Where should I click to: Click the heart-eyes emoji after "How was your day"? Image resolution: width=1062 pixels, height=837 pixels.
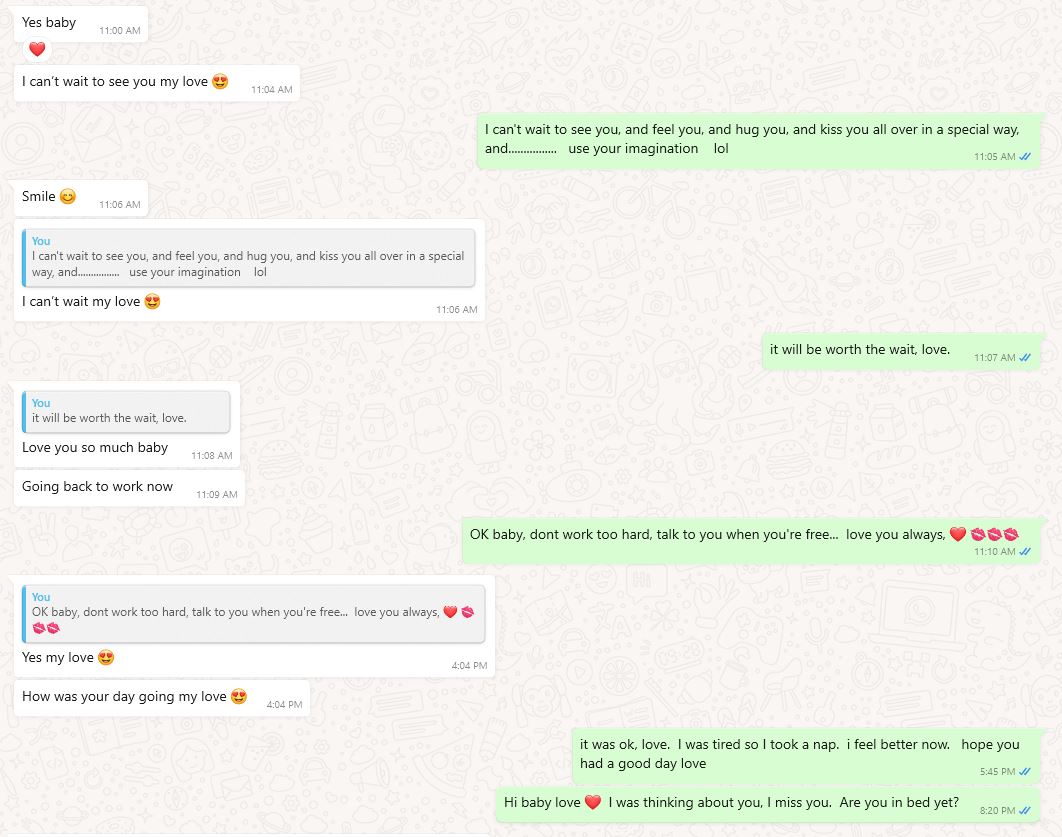tap(239, 697)
